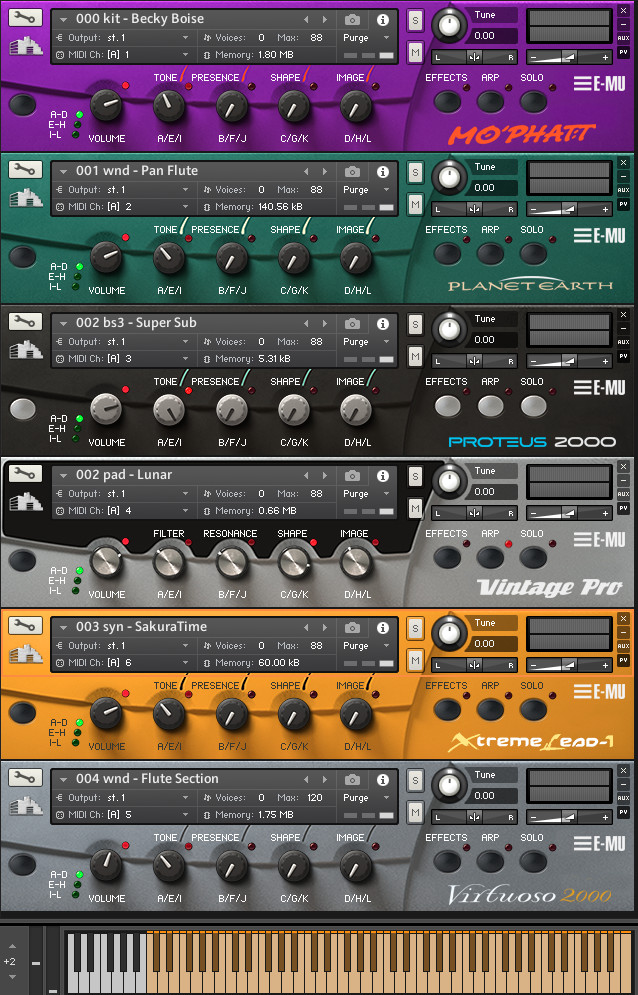Screen dimensions: 638x995
Task: Toggle EFFECTS button on Mo'Phatt panel
Action: tap(447, 102)
